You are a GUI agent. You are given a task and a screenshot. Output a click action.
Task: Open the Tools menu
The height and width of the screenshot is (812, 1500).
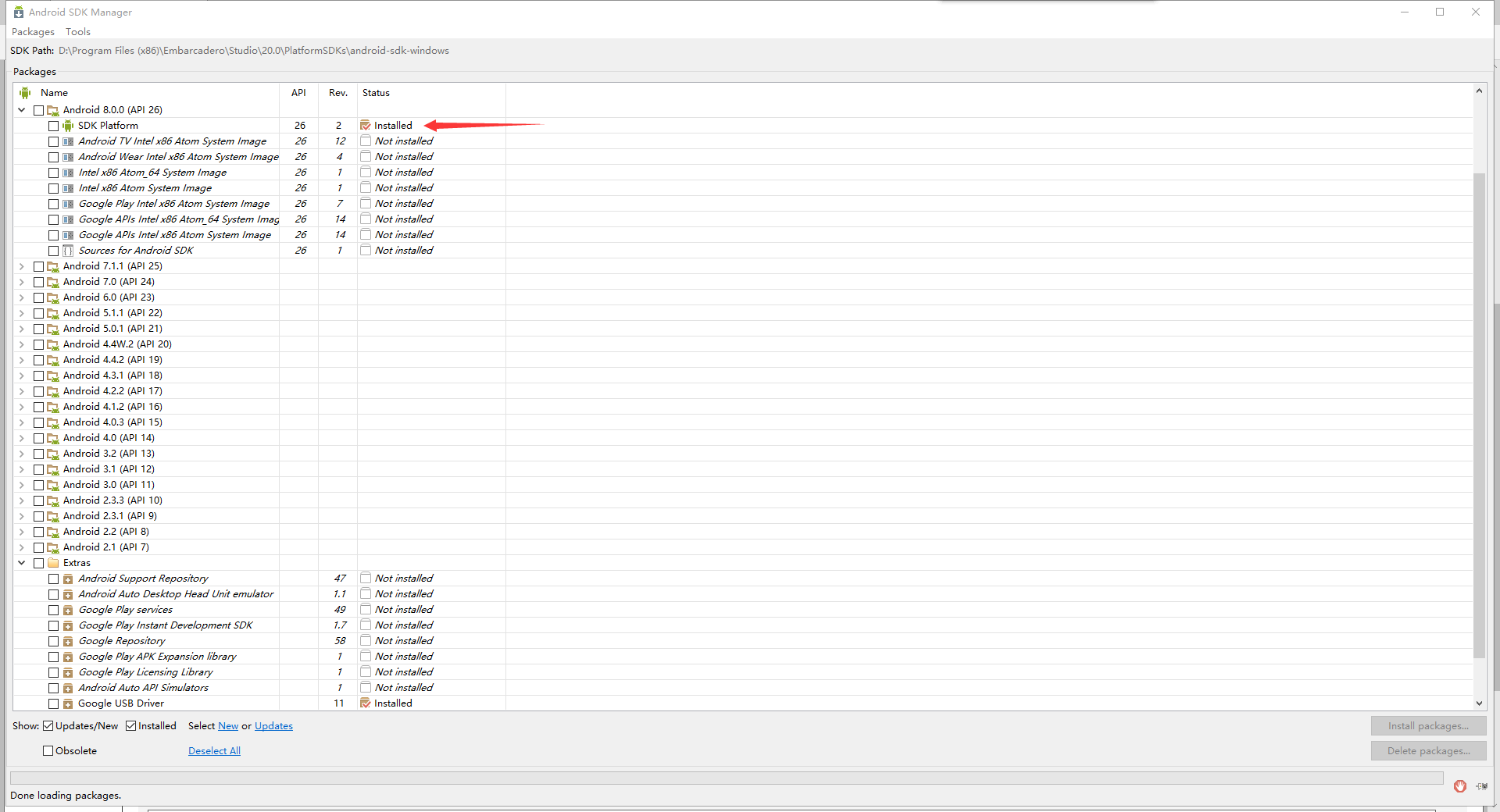pos(78,32)
